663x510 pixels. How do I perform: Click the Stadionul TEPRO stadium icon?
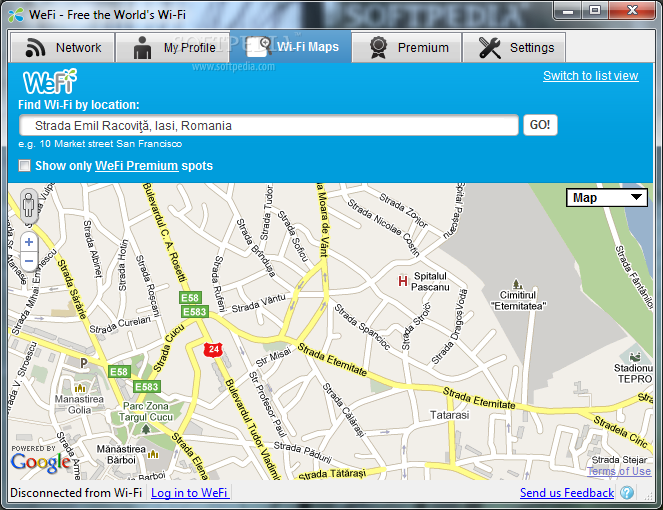click(635, 357)
